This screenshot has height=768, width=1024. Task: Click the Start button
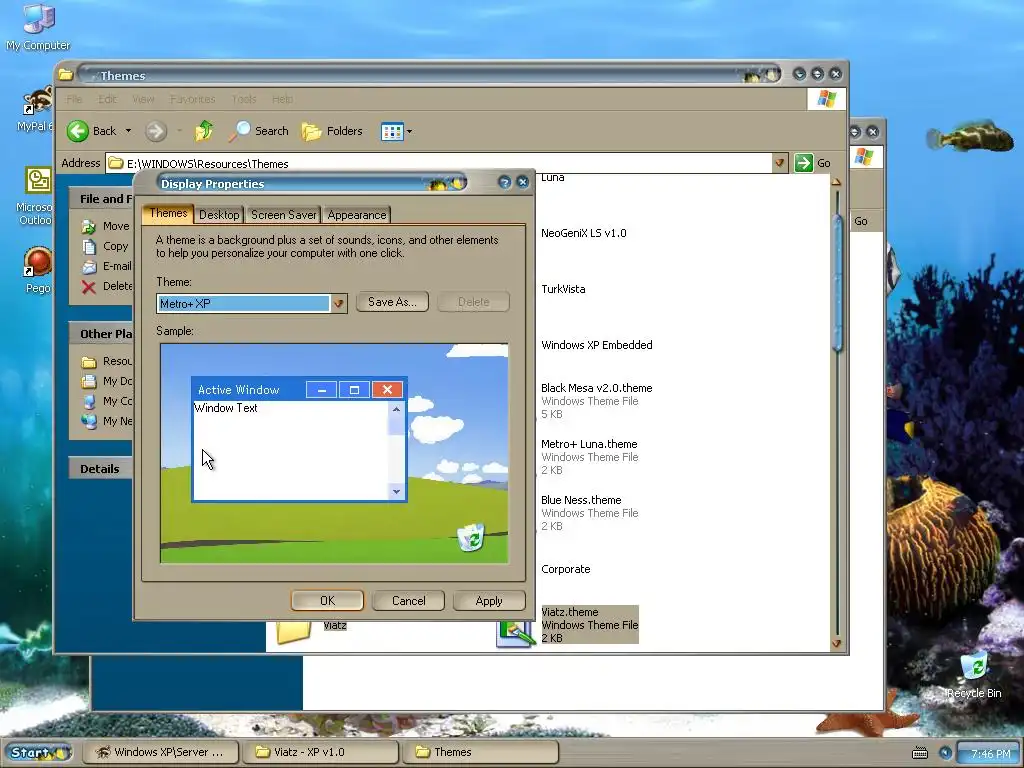(x=40, y=752)
